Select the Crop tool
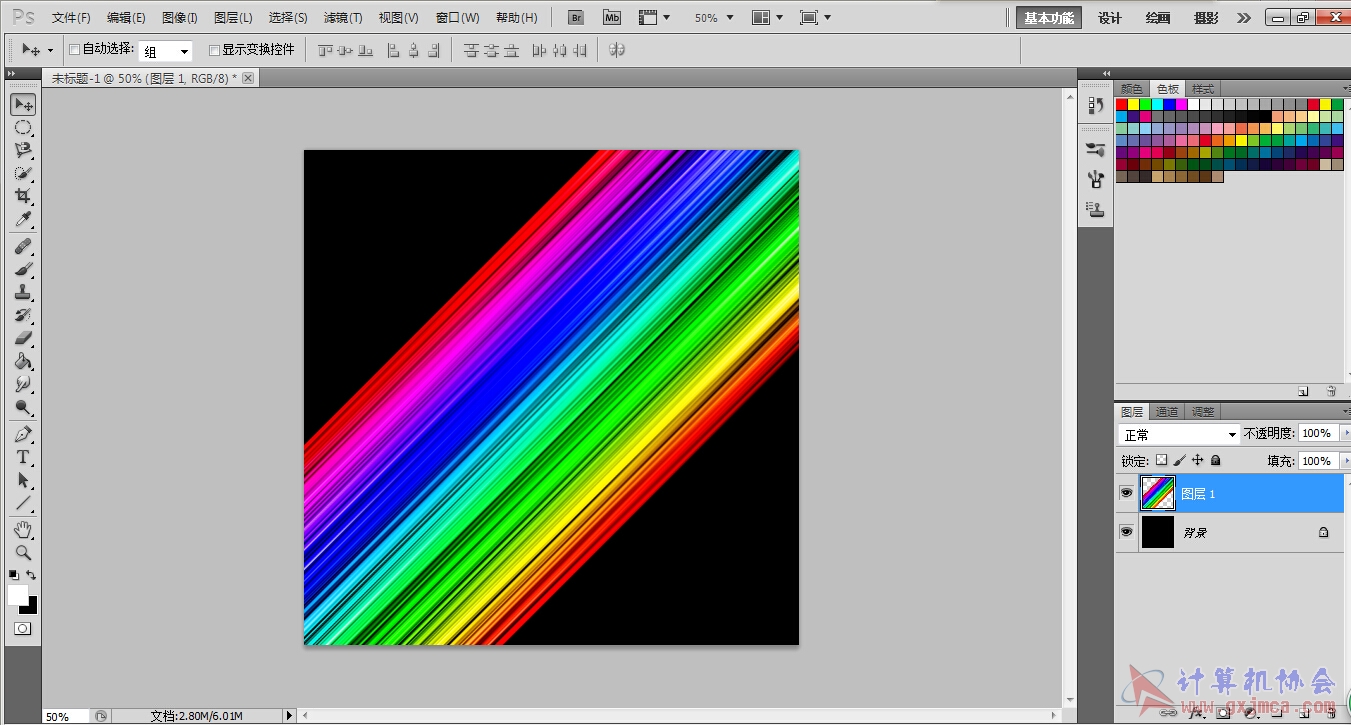 [23, 197]
